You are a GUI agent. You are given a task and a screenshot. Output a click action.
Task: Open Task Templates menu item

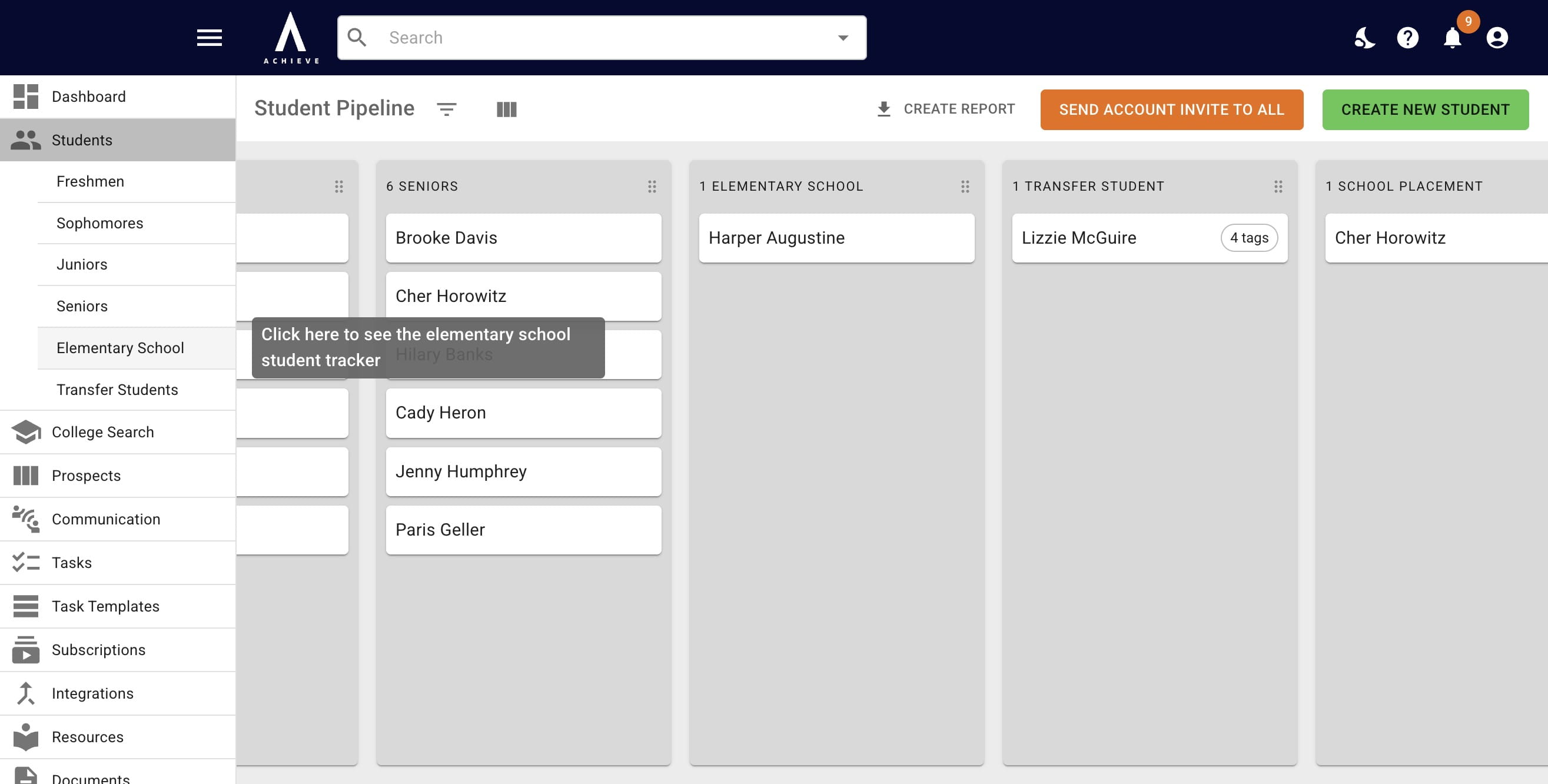[x=118, y=606]
